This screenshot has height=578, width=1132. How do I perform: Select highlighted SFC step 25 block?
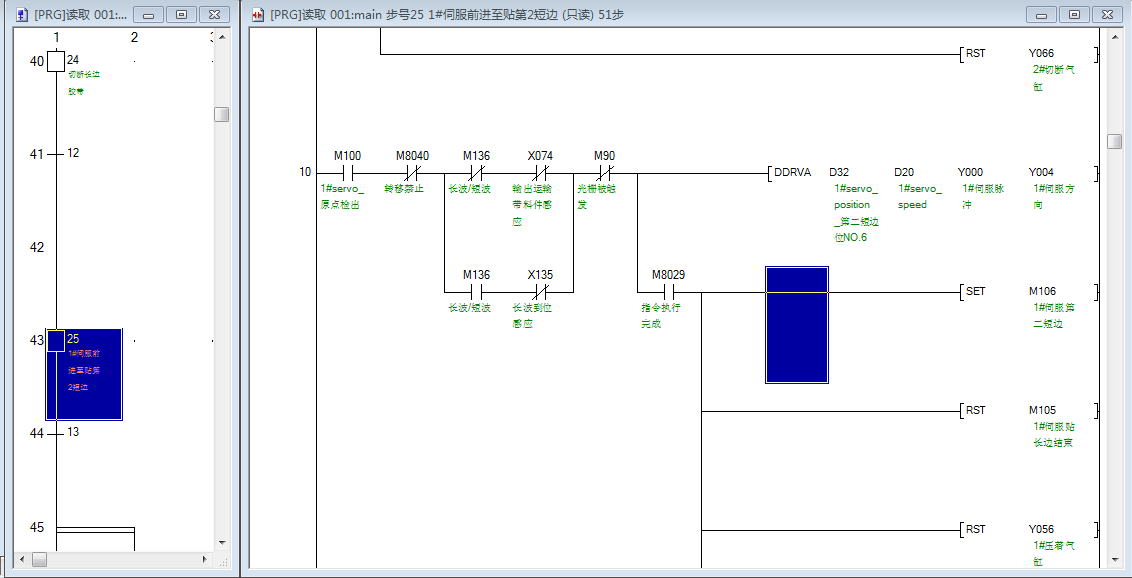84,373
